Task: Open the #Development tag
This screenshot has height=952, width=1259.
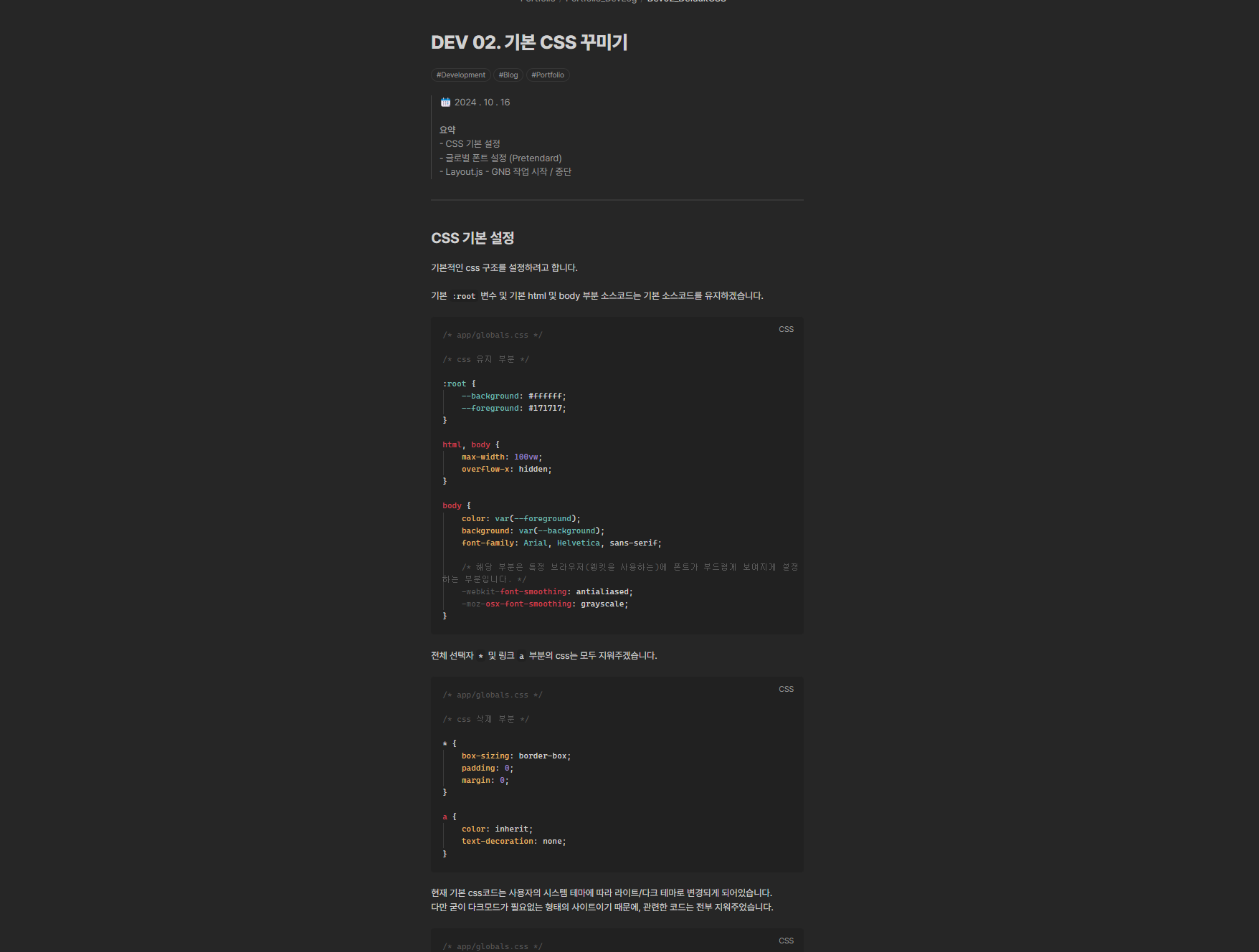Action: tap(461, 75)
